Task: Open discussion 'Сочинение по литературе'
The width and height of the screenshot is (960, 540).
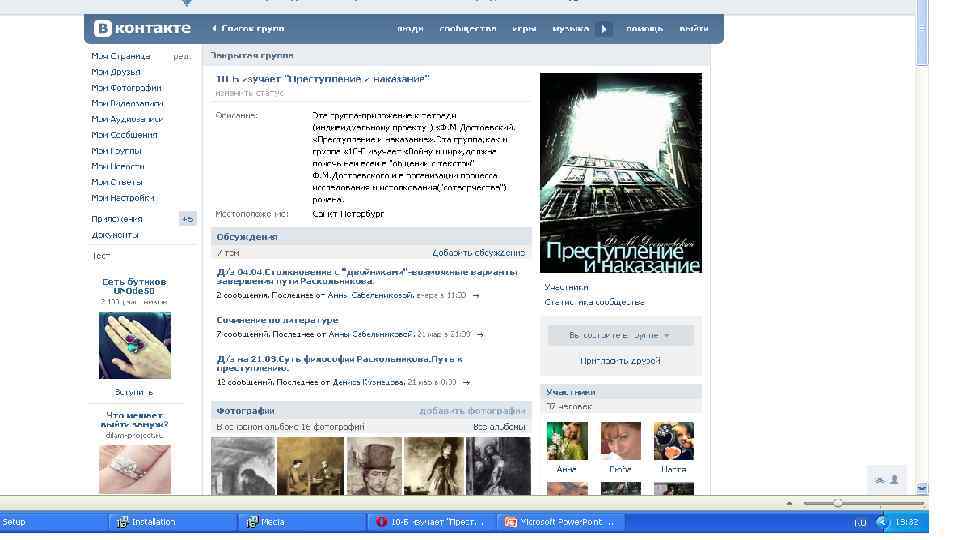Action: click(x=277, y=320)
